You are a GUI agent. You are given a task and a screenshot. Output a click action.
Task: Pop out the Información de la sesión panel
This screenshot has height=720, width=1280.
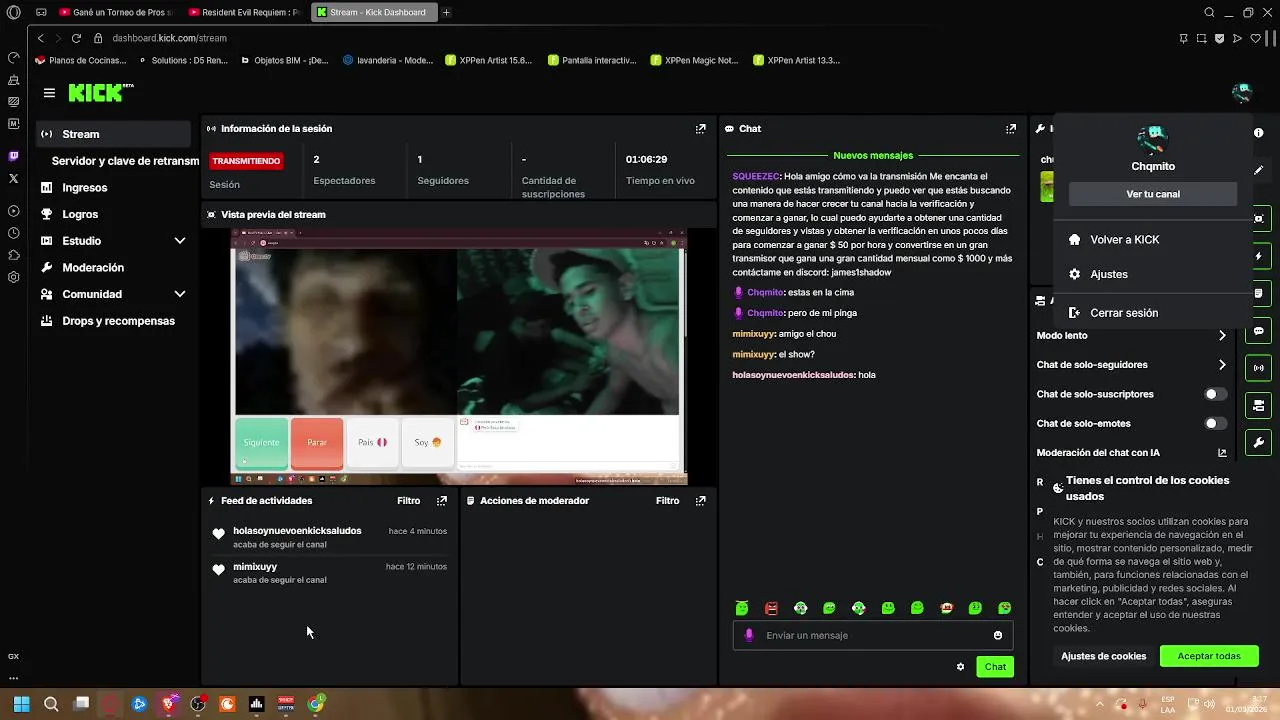tap(701, 128)
